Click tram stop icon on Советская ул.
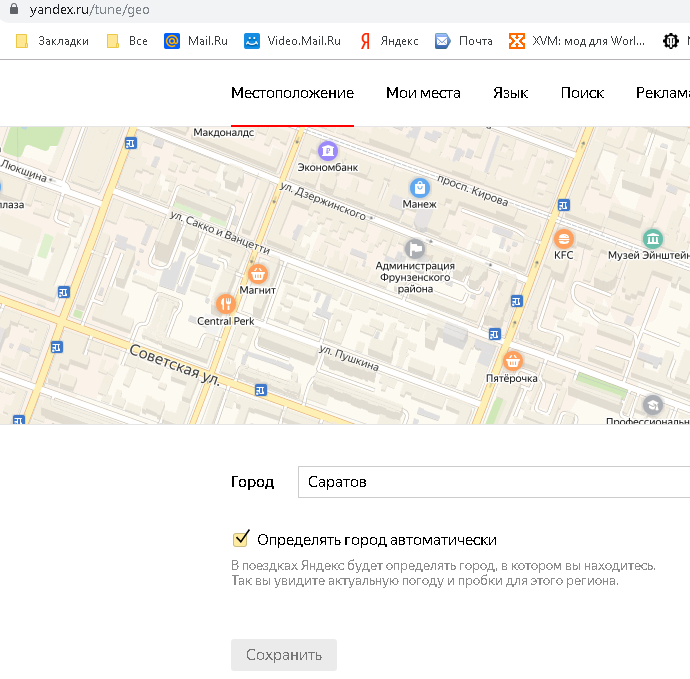 coord(261,390)
